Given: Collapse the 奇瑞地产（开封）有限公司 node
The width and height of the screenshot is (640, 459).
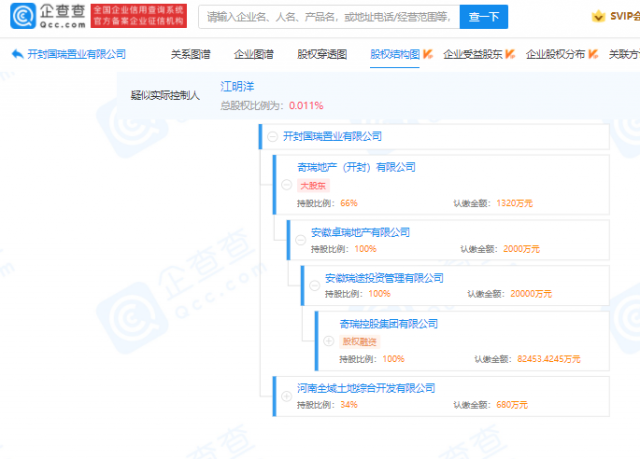Looking at the screenshot, I should click(287, 185).
